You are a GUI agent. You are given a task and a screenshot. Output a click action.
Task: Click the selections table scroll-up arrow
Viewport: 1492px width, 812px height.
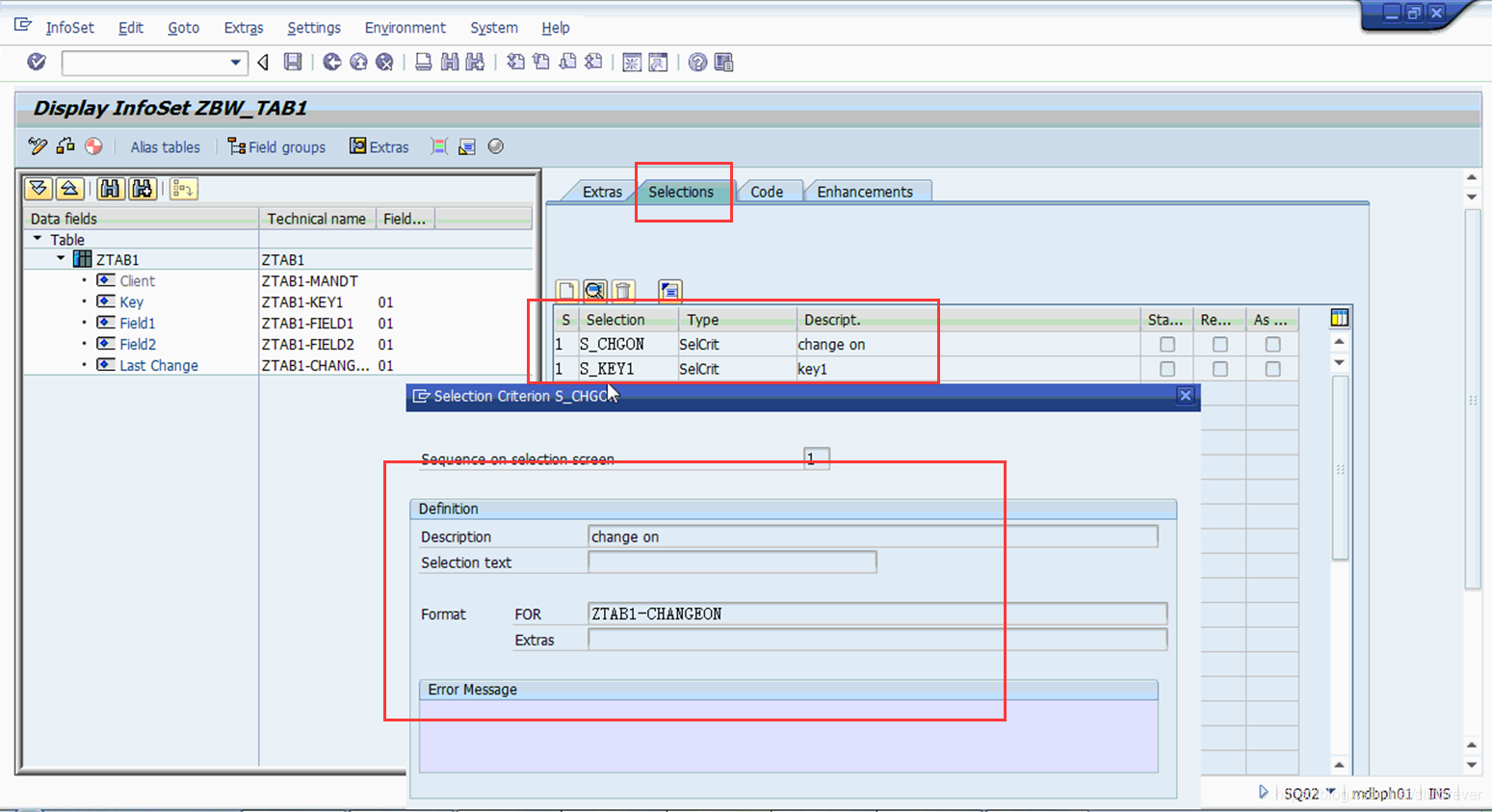coord(1339,342)
